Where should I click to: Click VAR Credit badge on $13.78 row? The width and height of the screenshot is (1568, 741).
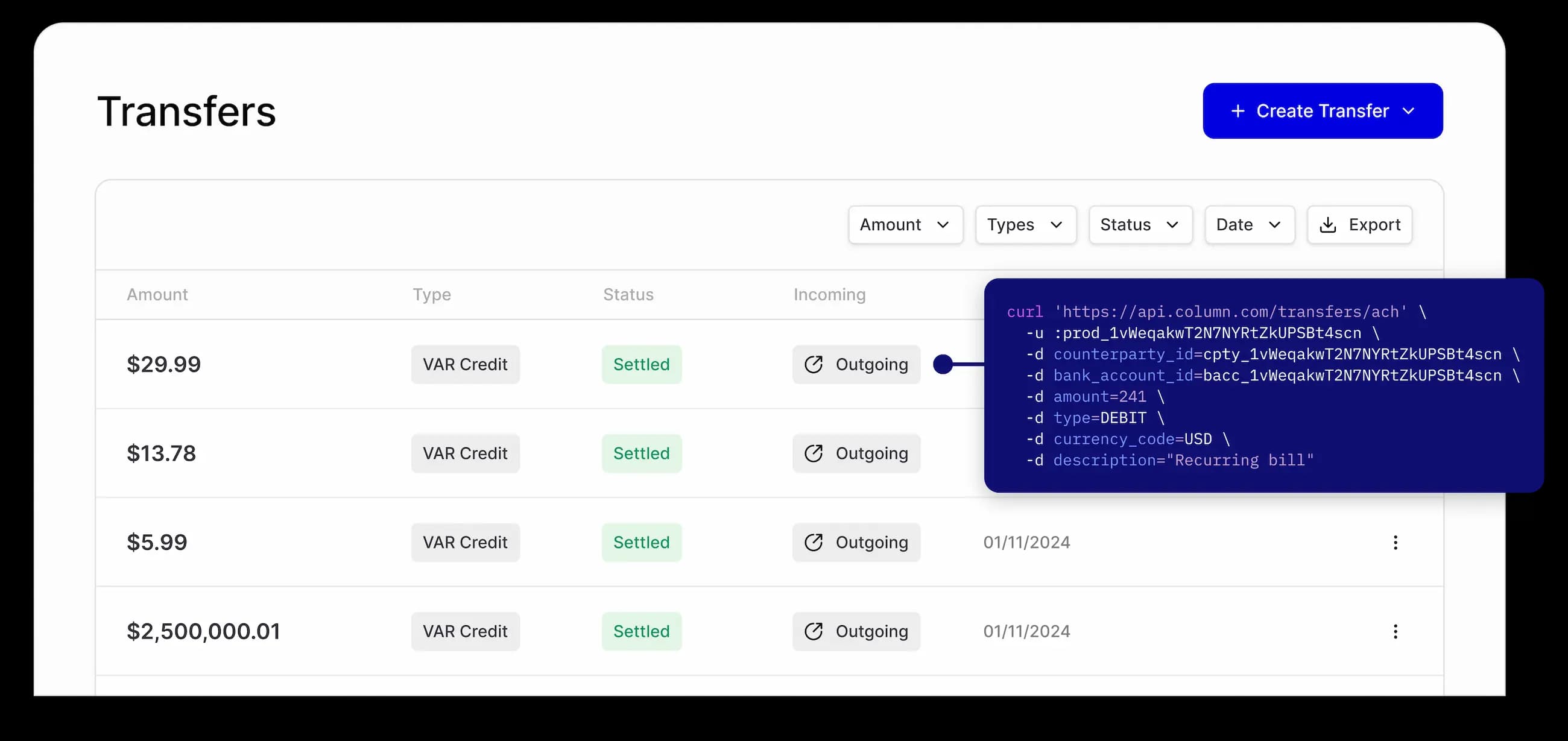[x=465, y=453]
